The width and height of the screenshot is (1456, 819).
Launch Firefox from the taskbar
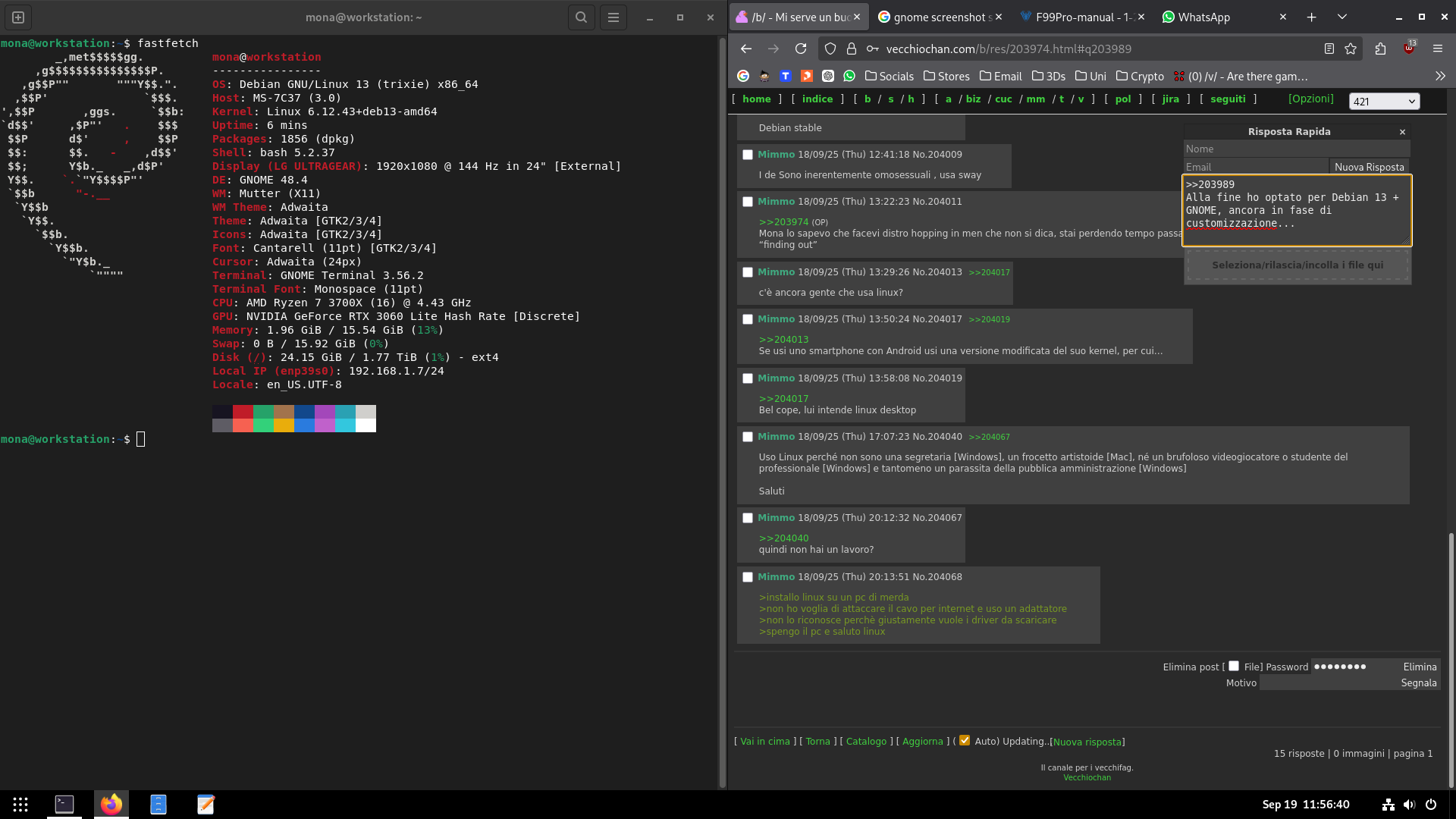click(x=111, y=805)
